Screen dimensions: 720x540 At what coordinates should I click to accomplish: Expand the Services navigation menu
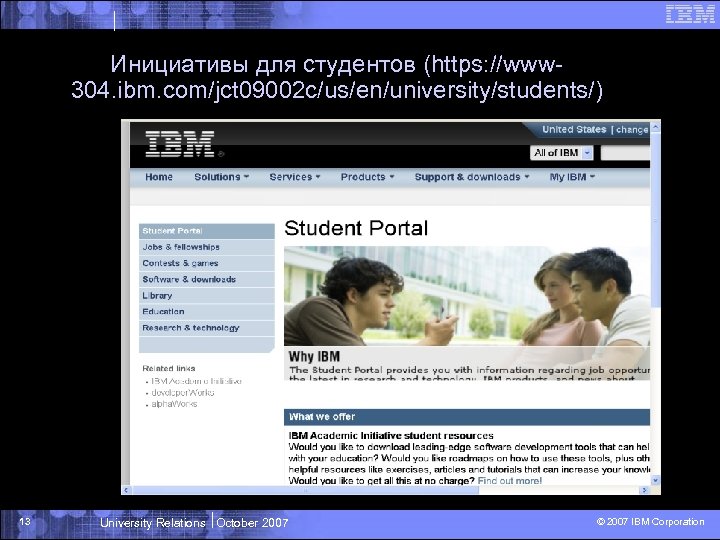[x=295, y=177]
